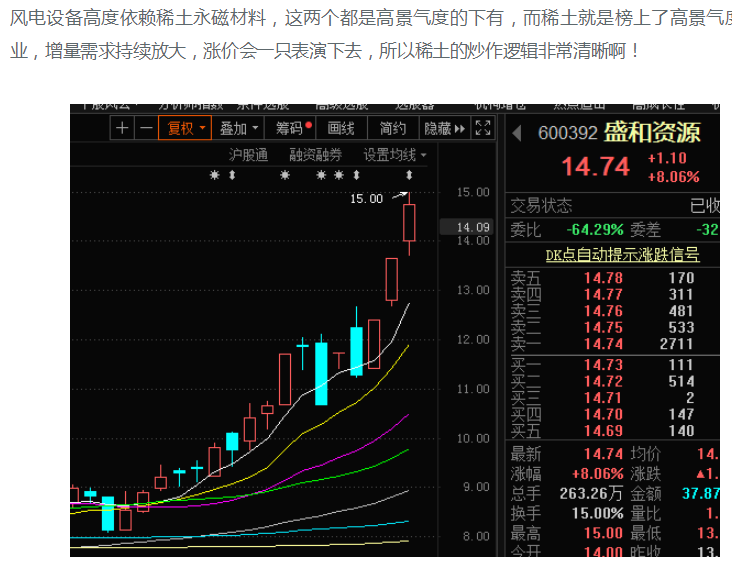Select buy-four price 14.70
Image resolution: width=732 pixels, height=573 pixels.
tap(603, 414)
